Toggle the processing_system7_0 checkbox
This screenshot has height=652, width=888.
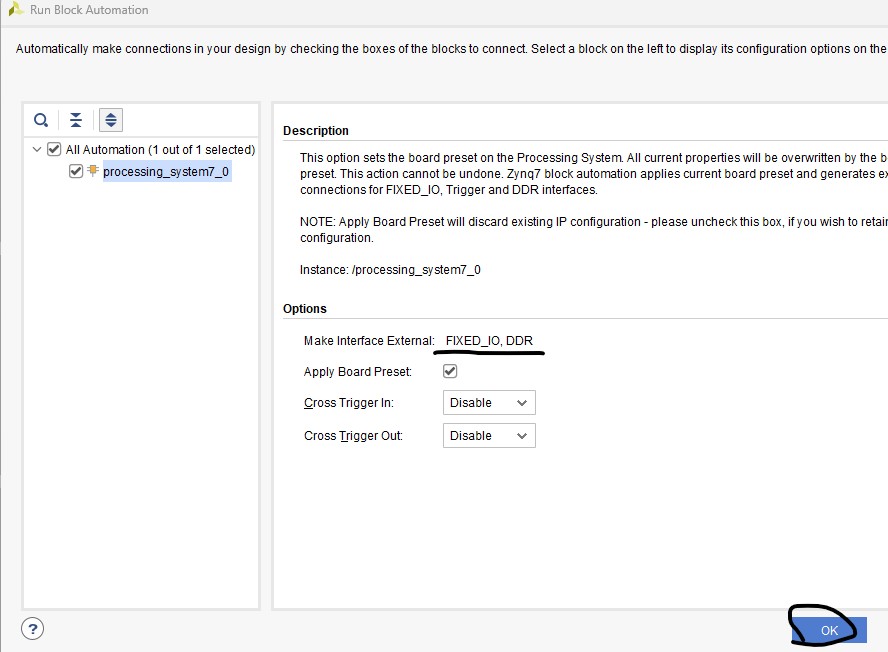tap(76, 171)
